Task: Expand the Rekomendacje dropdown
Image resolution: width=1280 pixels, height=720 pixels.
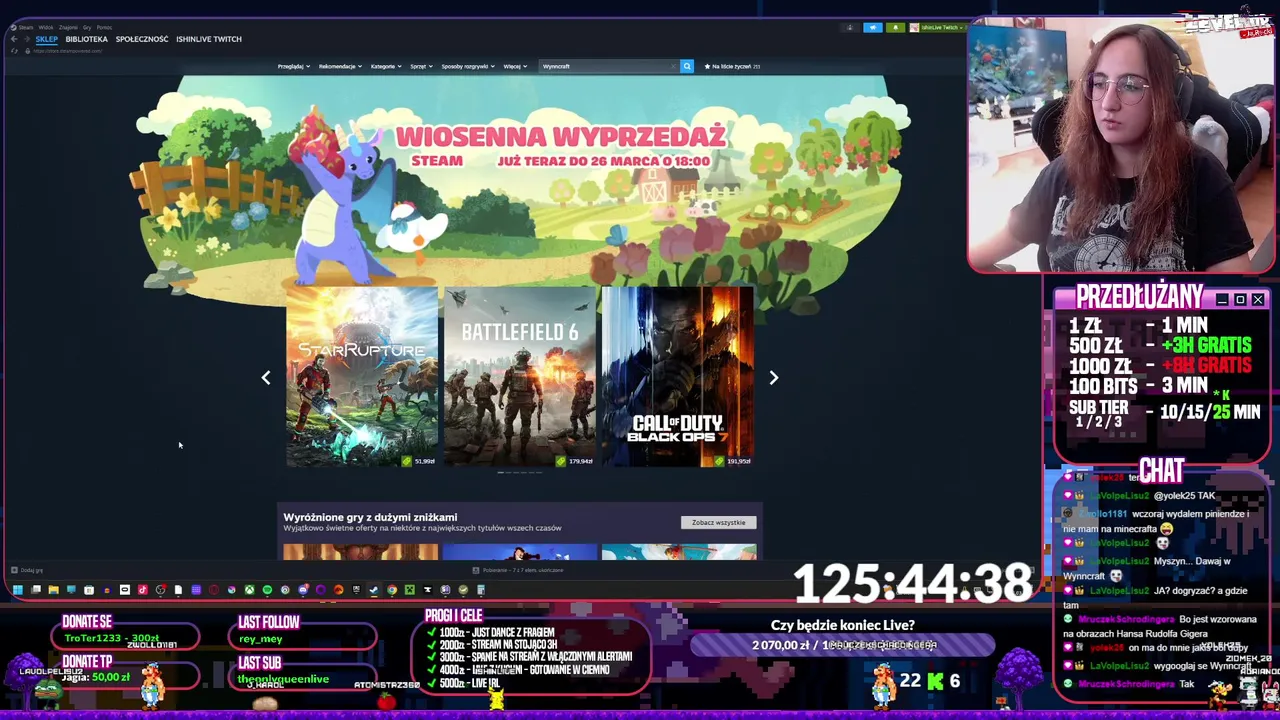Action: (340, 66)
